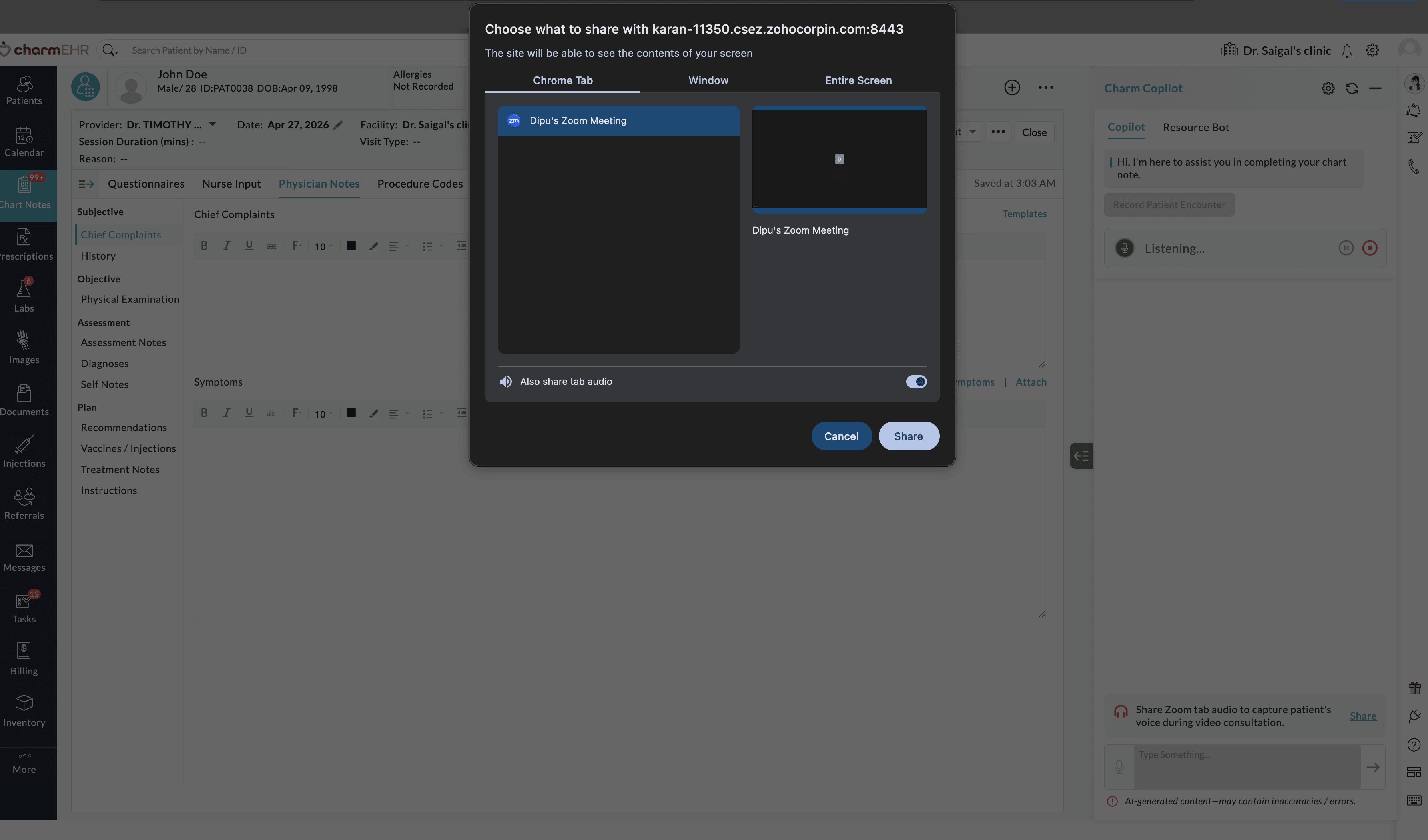
Task: Switch to the Entire Screen tab
Action: (858, 80)
